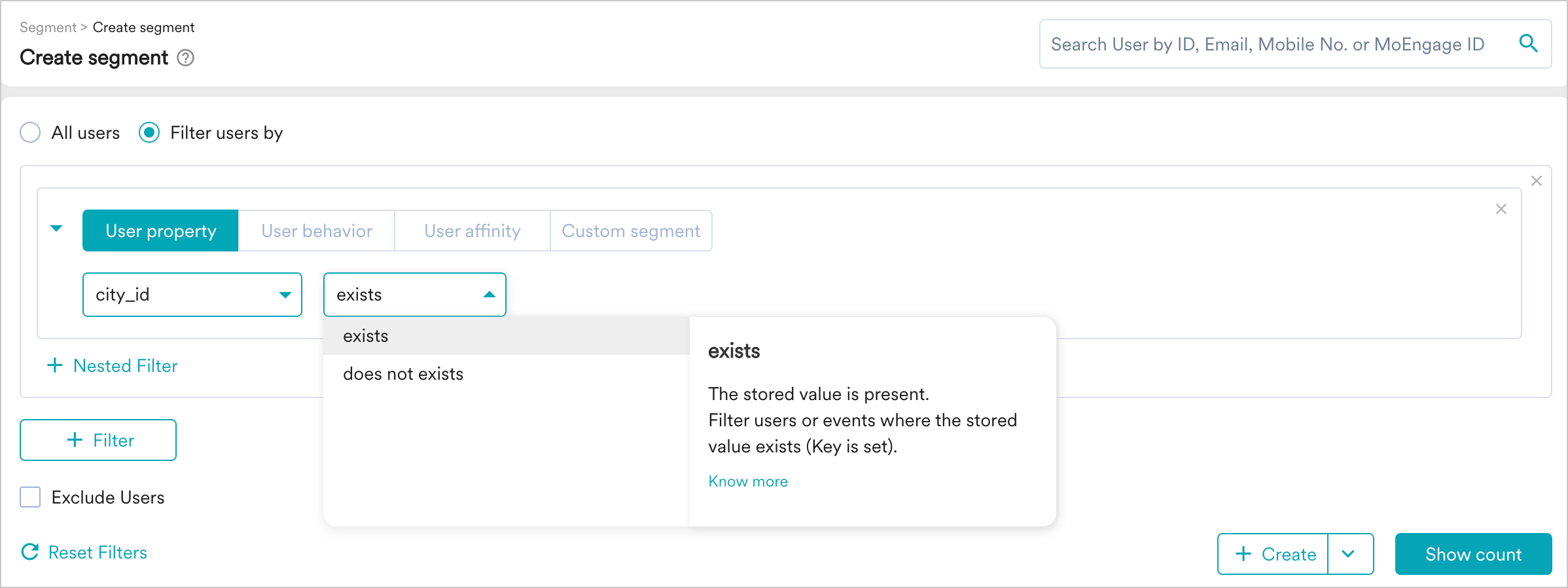The height and width of the screenshot is (588, 1568).
Task: Click the search magnifier icon
Action: 1528,43
